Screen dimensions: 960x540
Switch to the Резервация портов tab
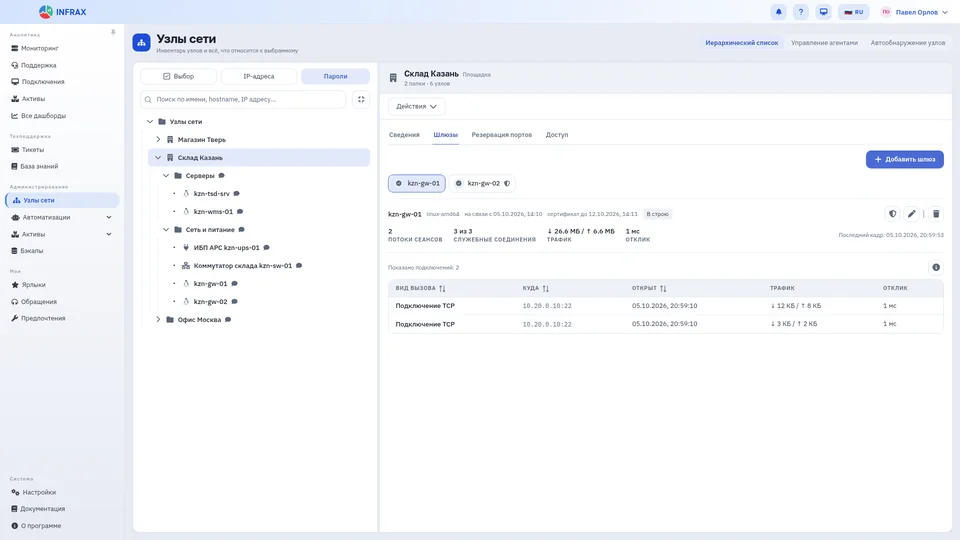click(x=501, y=135)
